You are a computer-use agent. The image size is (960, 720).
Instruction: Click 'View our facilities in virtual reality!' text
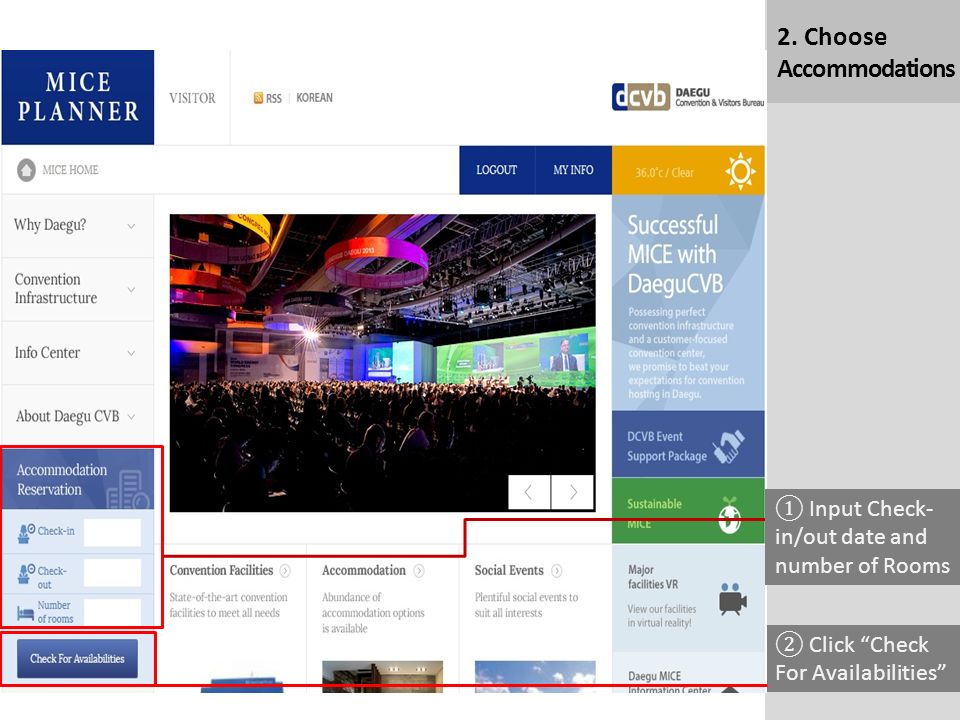[x=662, y=616]
